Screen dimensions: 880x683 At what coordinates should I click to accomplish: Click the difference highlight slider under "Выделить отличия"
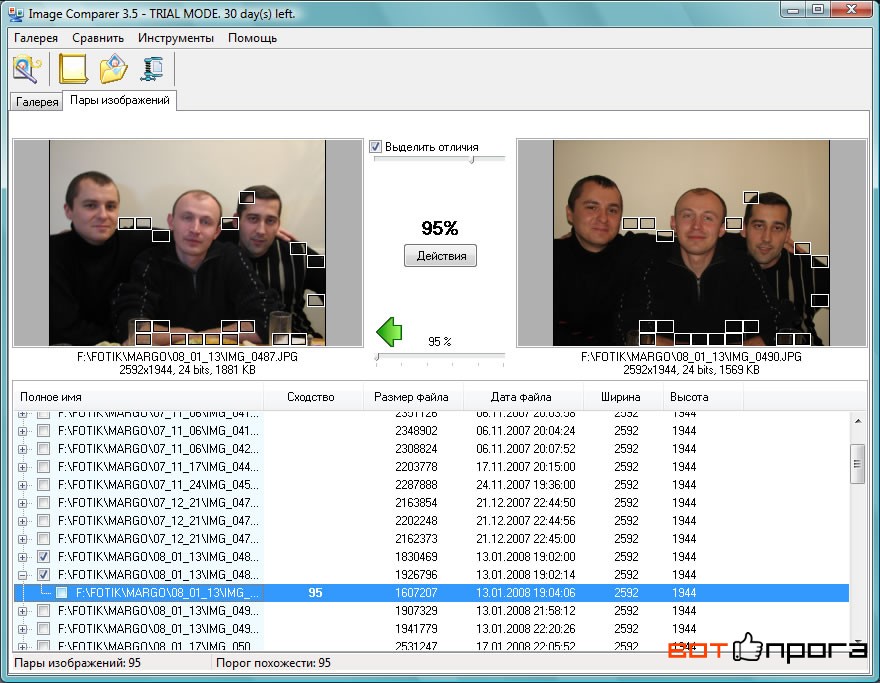439,160
